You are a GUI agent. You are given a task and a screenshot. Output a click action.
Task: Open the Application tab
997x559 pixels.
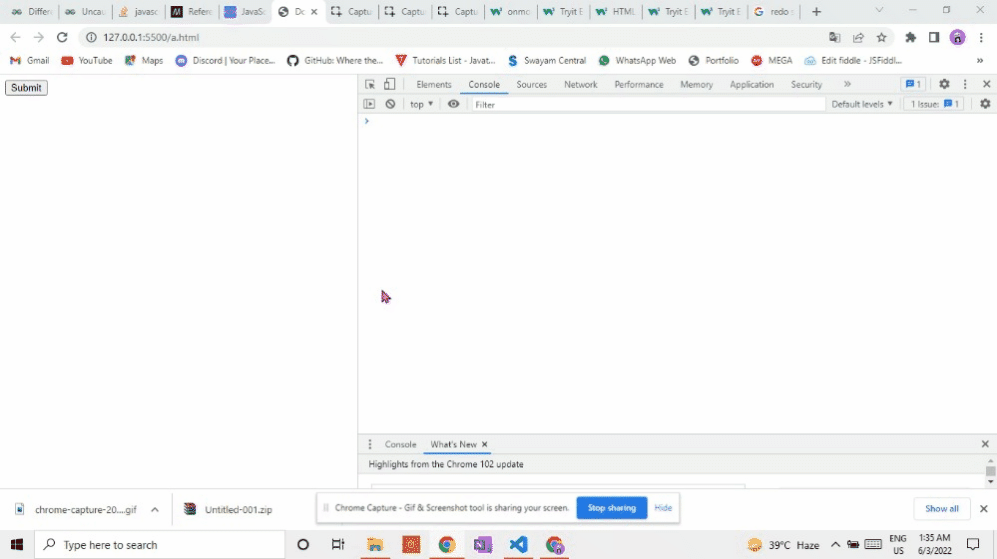pos(752,85)
